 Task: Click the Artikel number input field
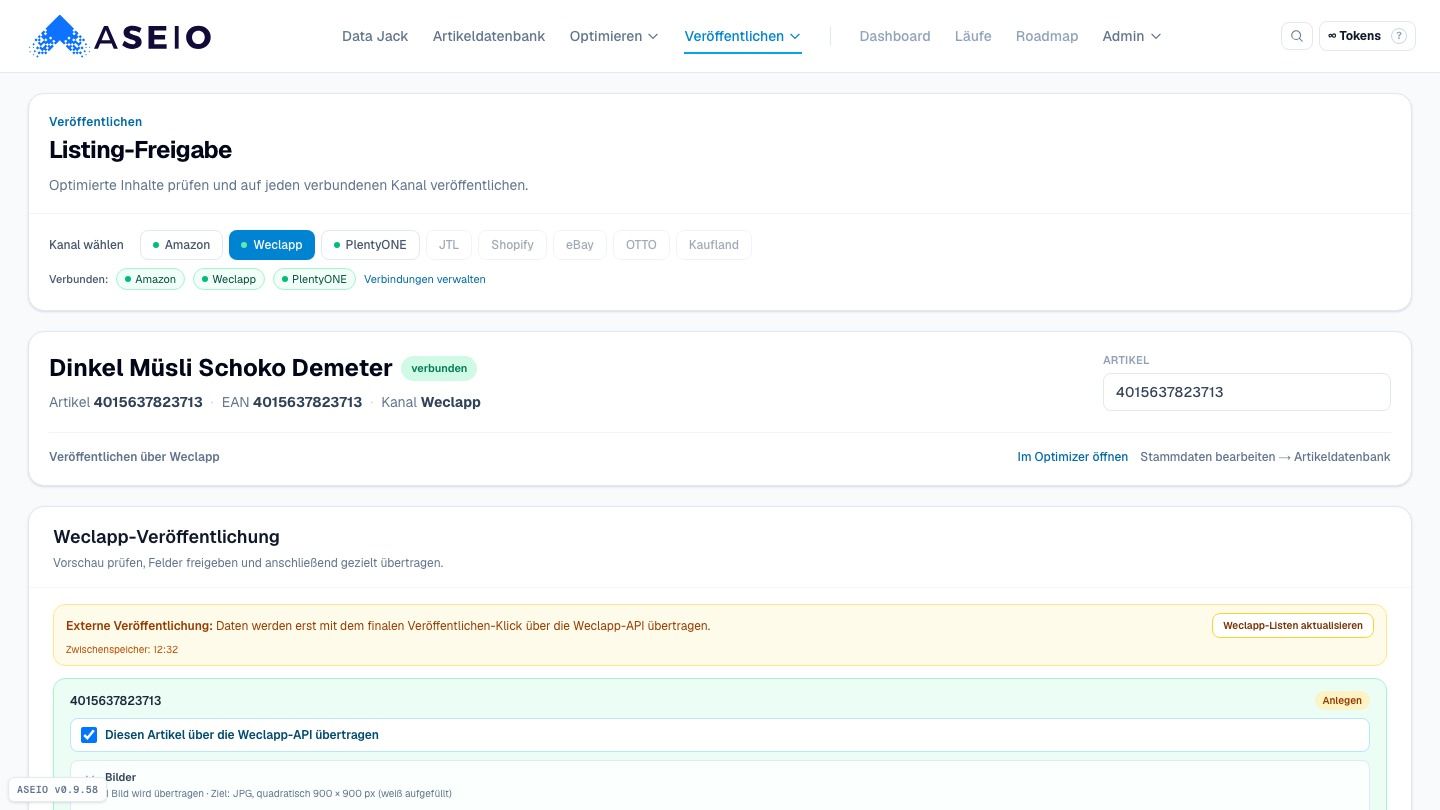(1247, 392)
